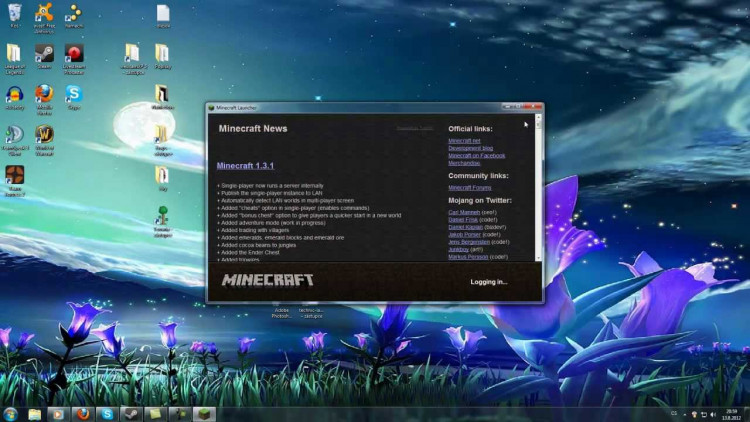Select the Minecraft grass block taskbar icon
The image size is (750, 422).
[x=204, y=414]
